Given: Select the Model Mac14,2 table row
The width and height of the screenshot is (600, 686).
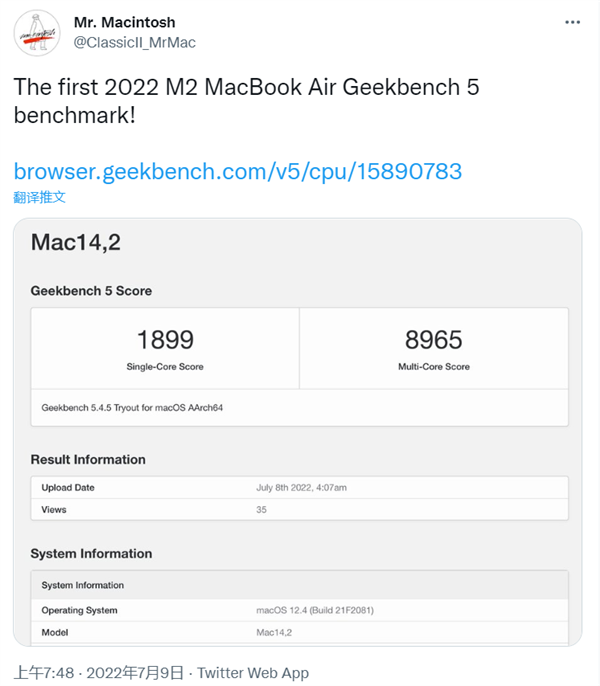Looking at the screenshot, I should point(300,632).
